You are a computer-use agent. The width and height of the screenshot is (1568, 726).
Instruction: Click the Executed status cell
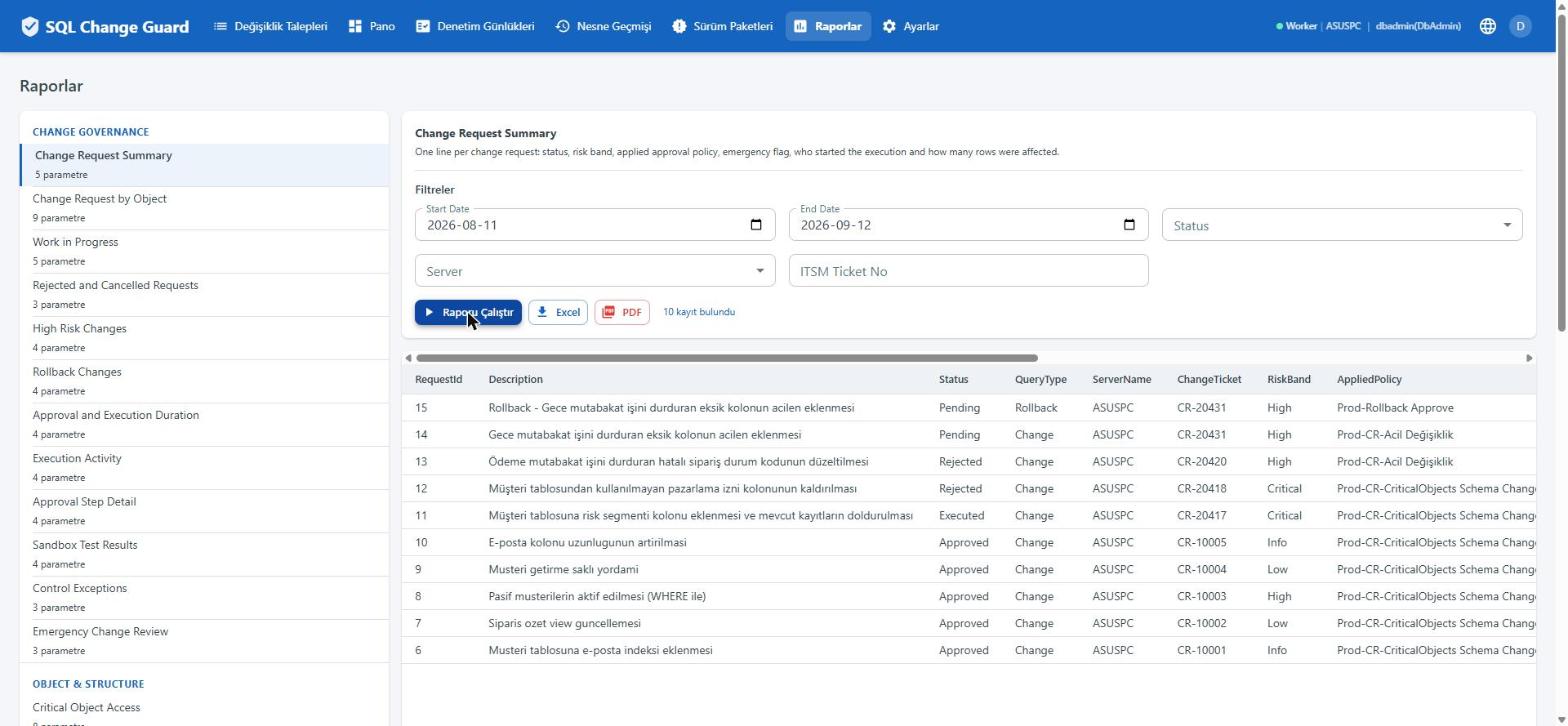961,516
